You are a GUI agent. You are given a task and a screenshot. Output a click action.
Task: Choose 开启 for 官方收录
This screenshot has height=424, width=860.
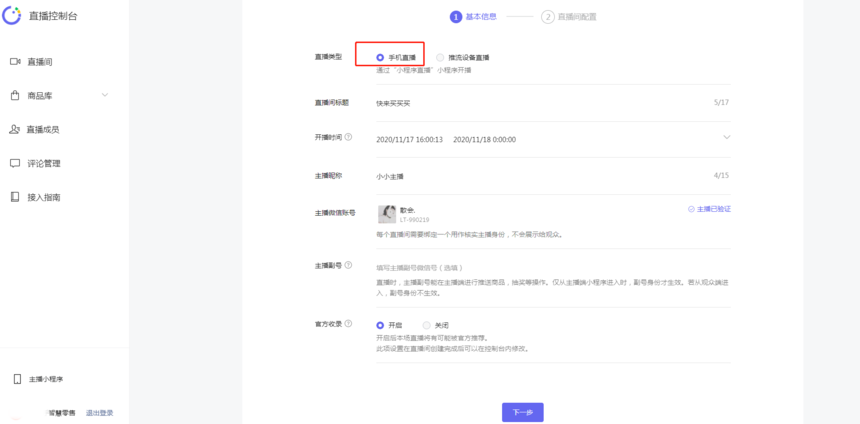(x=380, y=325)
